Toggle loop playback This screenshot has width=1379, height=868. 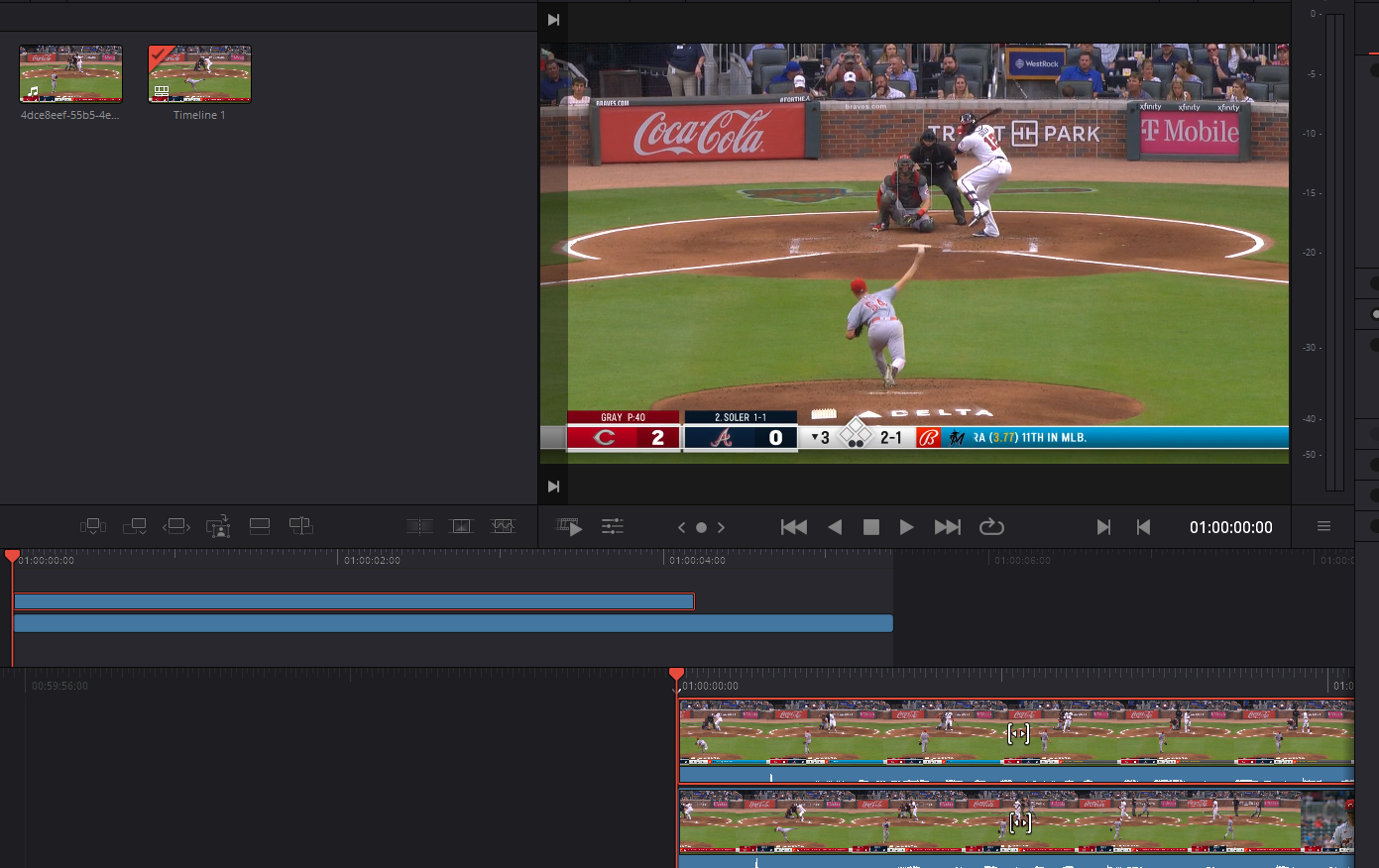tap(991, 527)
